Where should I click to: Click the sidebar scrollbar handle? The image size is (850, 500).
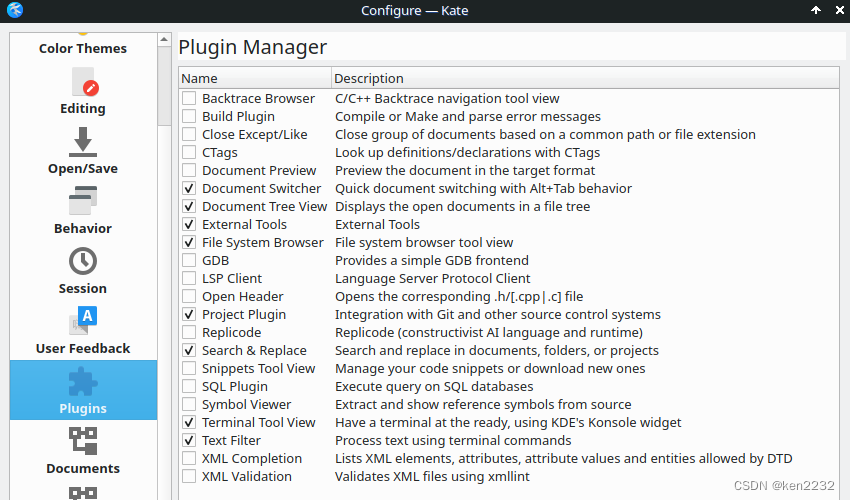164,86
